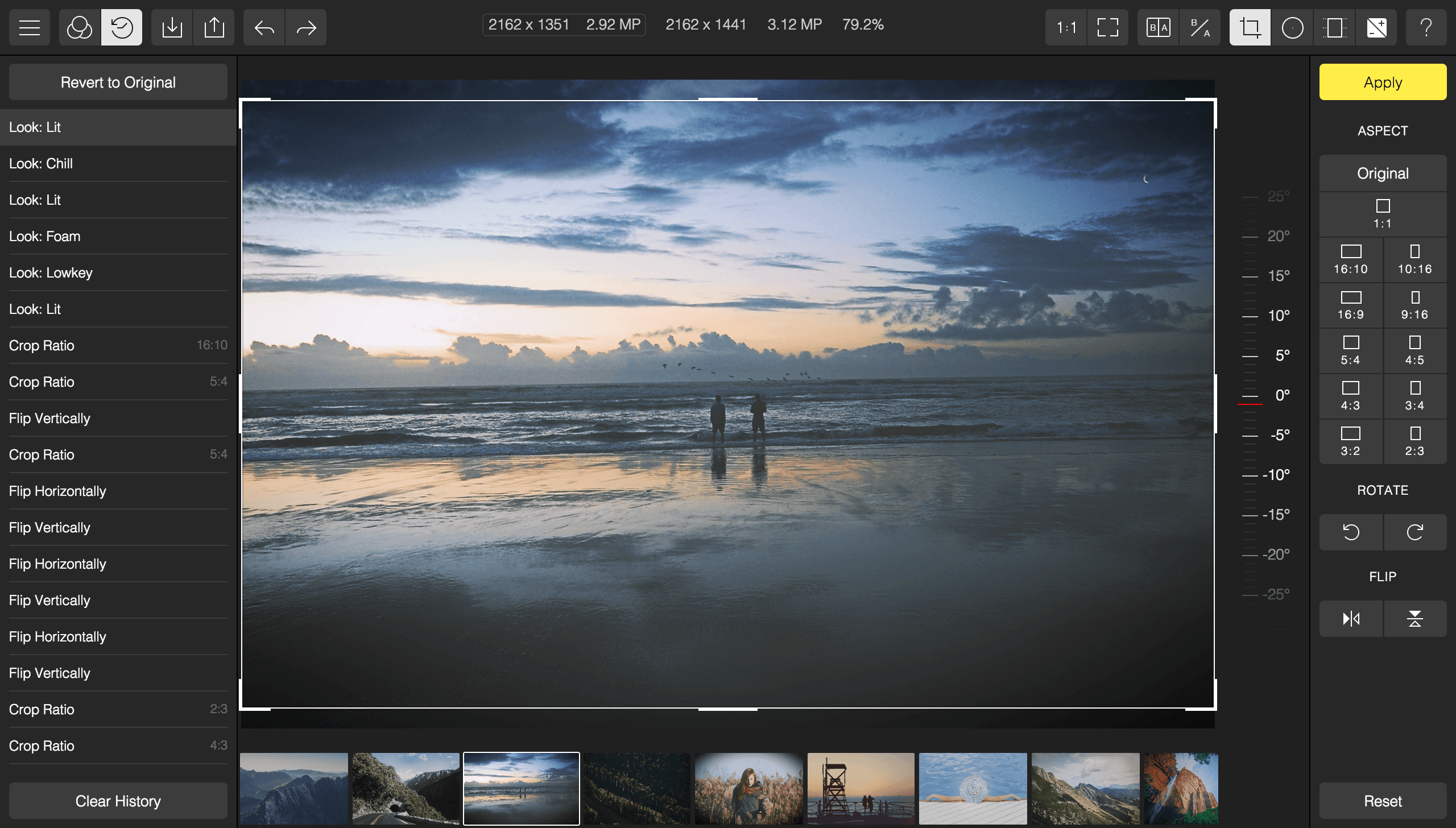
Task: Select the flip vertical icon under FLIP
Action: (x=1414, y=618)
